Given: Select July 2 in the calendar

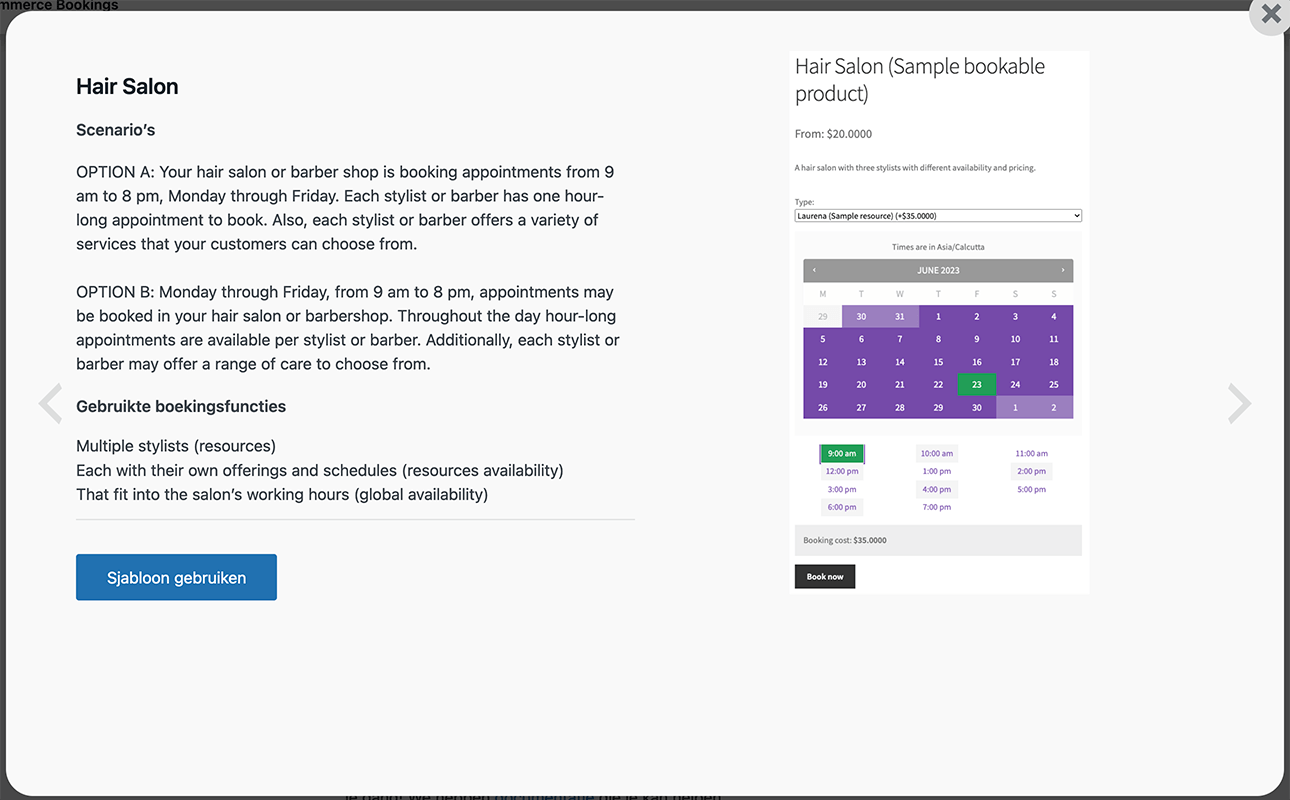Looking at the screenshot, I should coord(1053,407).
